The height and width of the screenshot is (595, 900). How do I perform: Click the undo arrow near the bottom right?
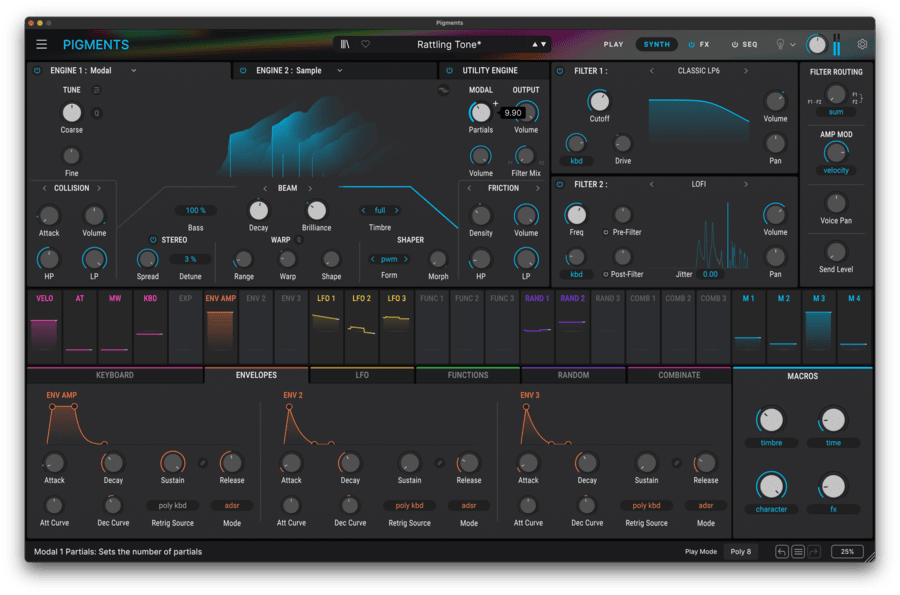pos(783,551)
